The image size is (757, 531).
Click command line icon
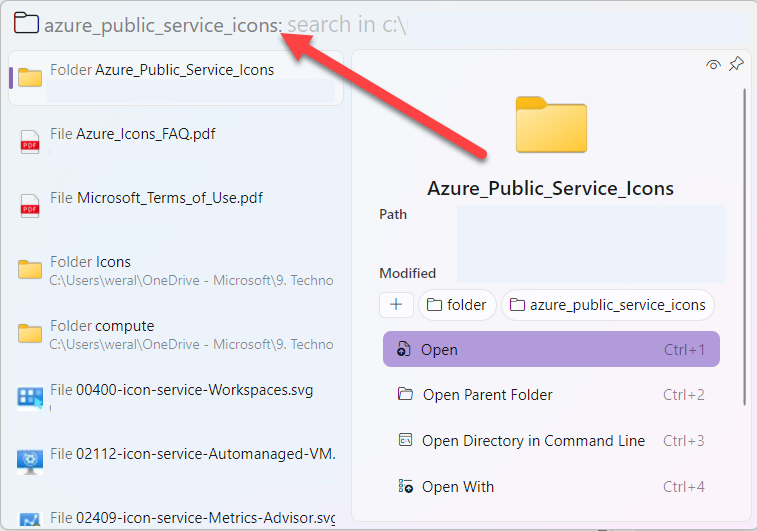405,440
